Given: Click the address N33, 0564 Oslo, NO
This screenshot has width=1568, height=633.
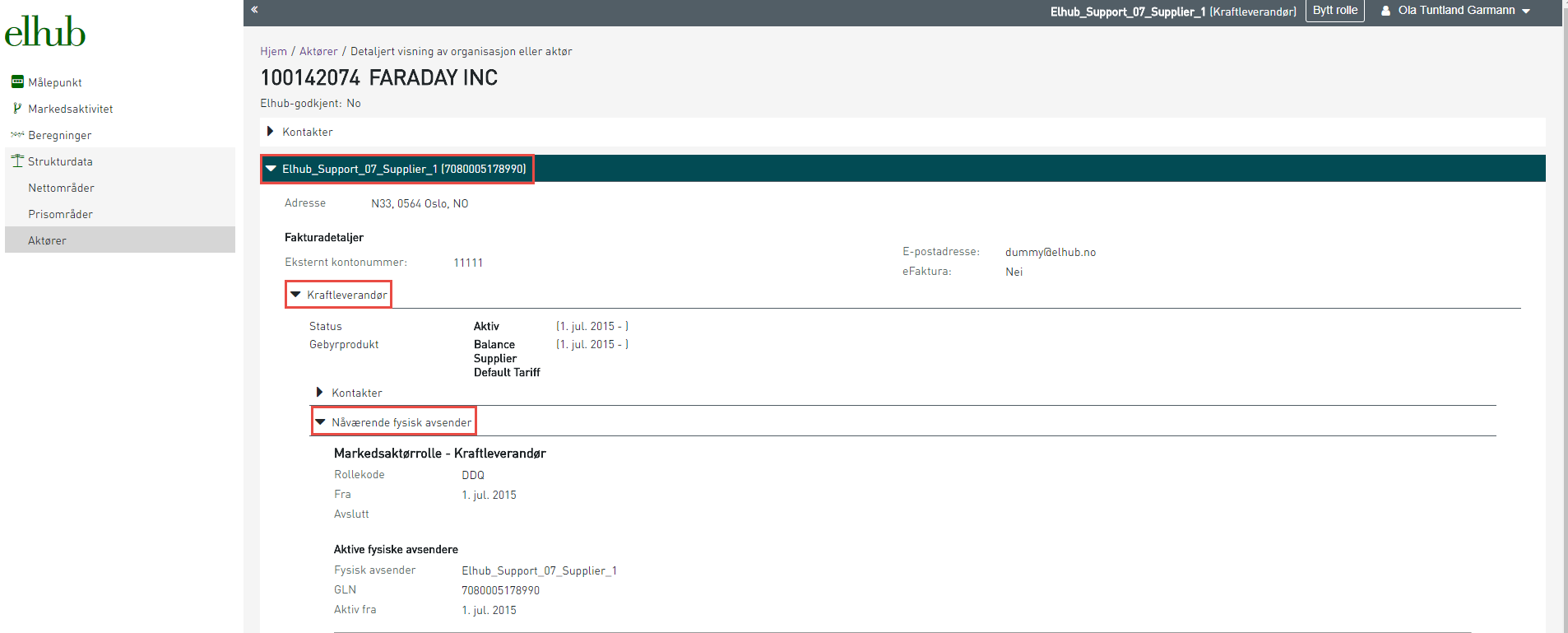Looking at the screenshot, I should point(420,203).
